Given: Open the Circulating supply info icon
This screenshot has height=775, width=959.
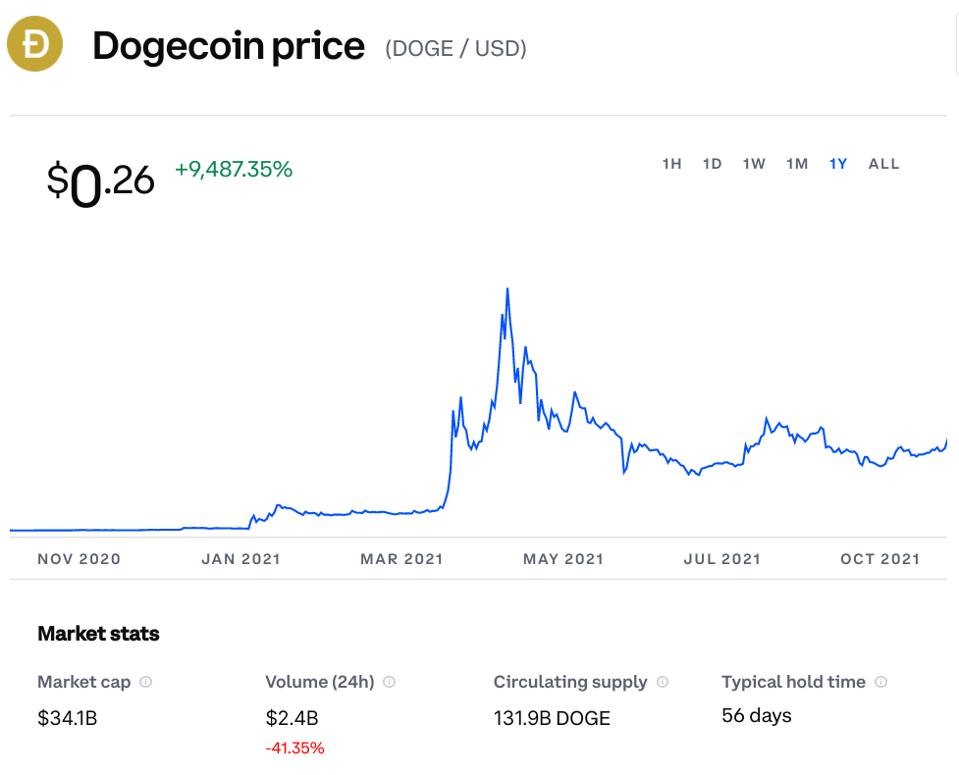Looking at the screenshot, I should pos(662,681).
